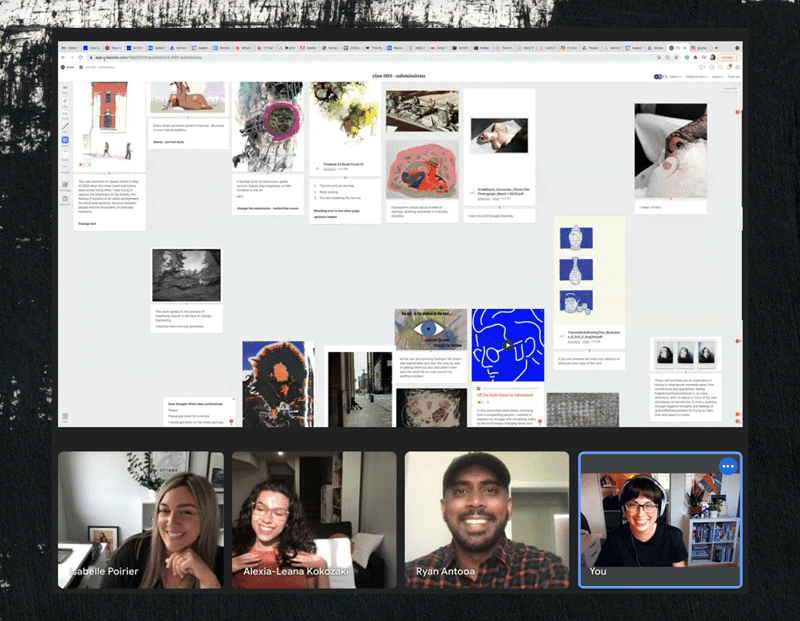Play the blue line-drawing face video
This screenshot has height=621, width=800.
(508, 346)
